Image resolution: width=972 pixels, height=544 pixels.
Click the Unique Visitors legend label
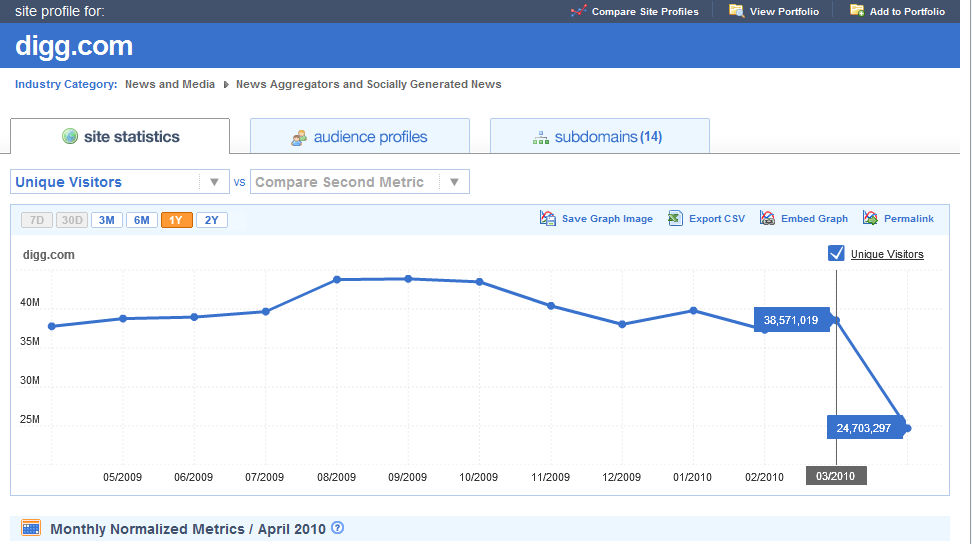click(887, 254)
